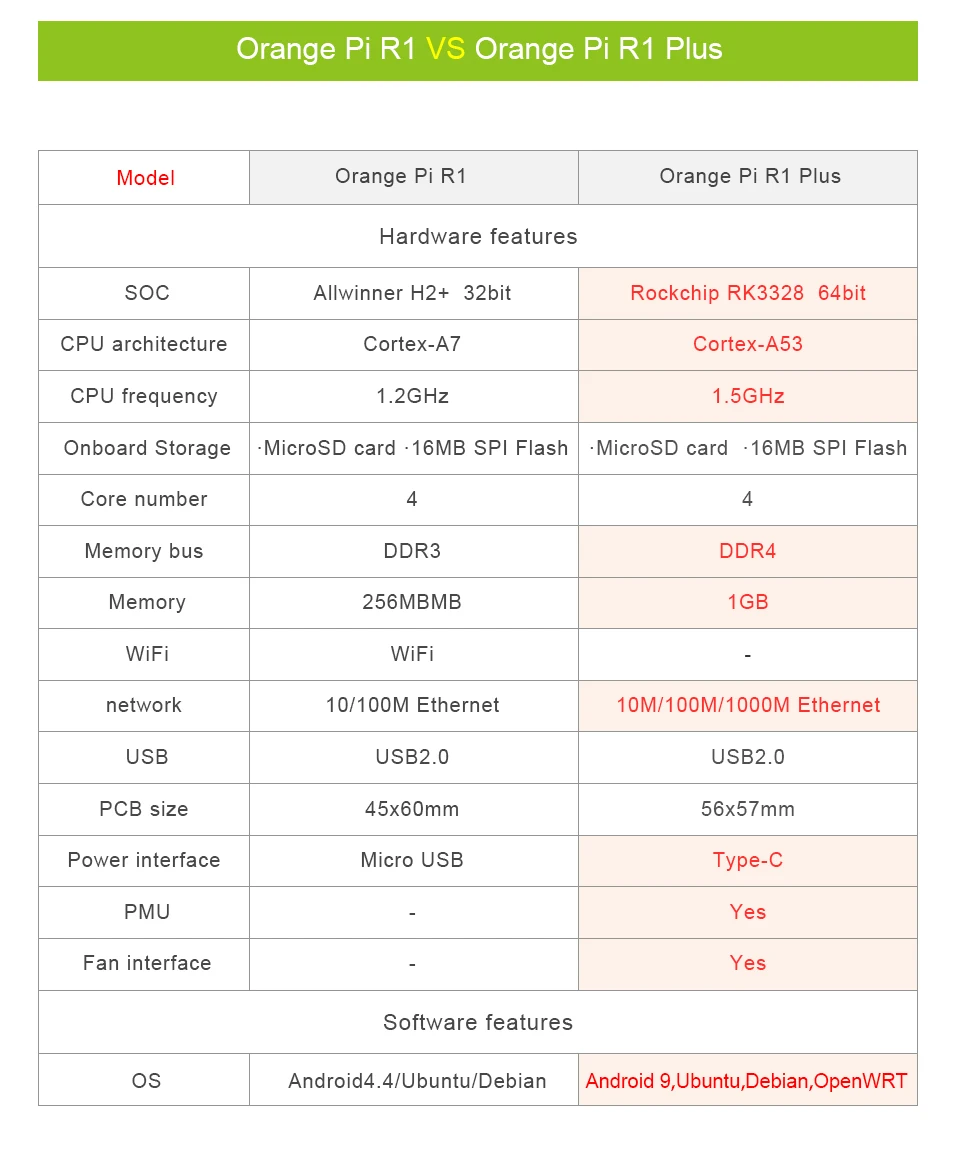This screenshot has width=960, height=1161.
Task: Click the Micro USB cell
Action: (412, 860)
